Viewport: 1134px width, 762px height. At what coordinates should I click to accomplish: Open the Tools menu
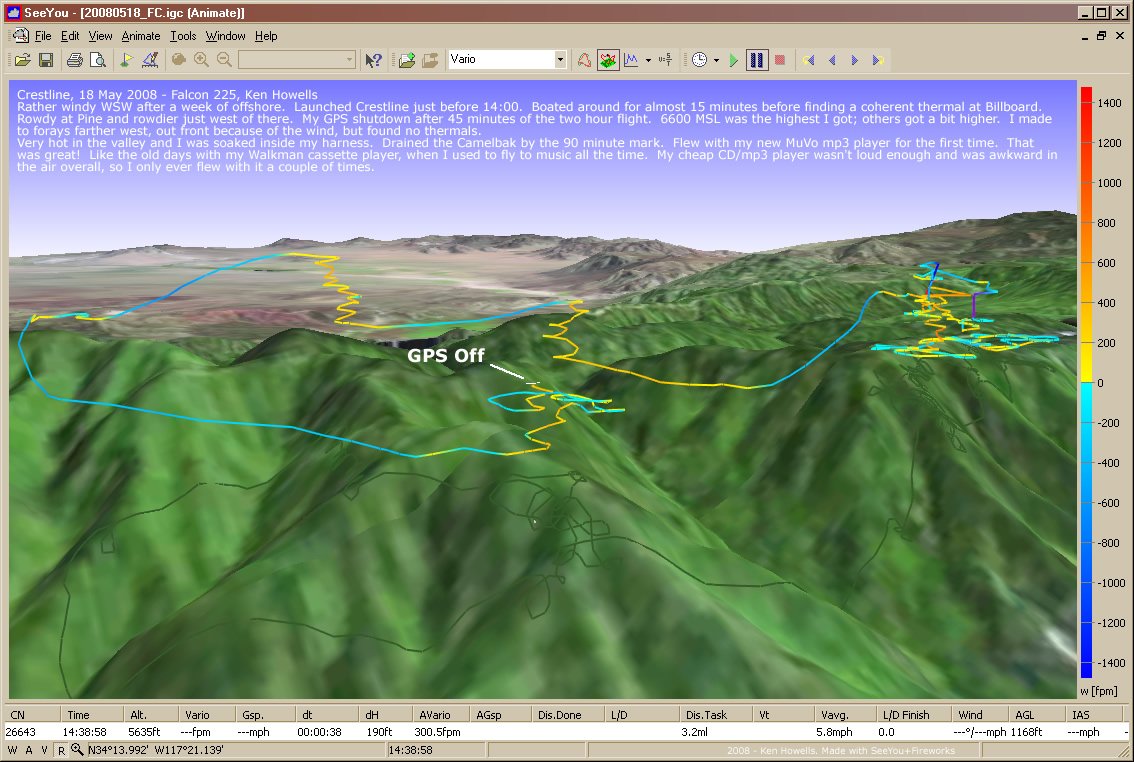(x=183, y=36)
